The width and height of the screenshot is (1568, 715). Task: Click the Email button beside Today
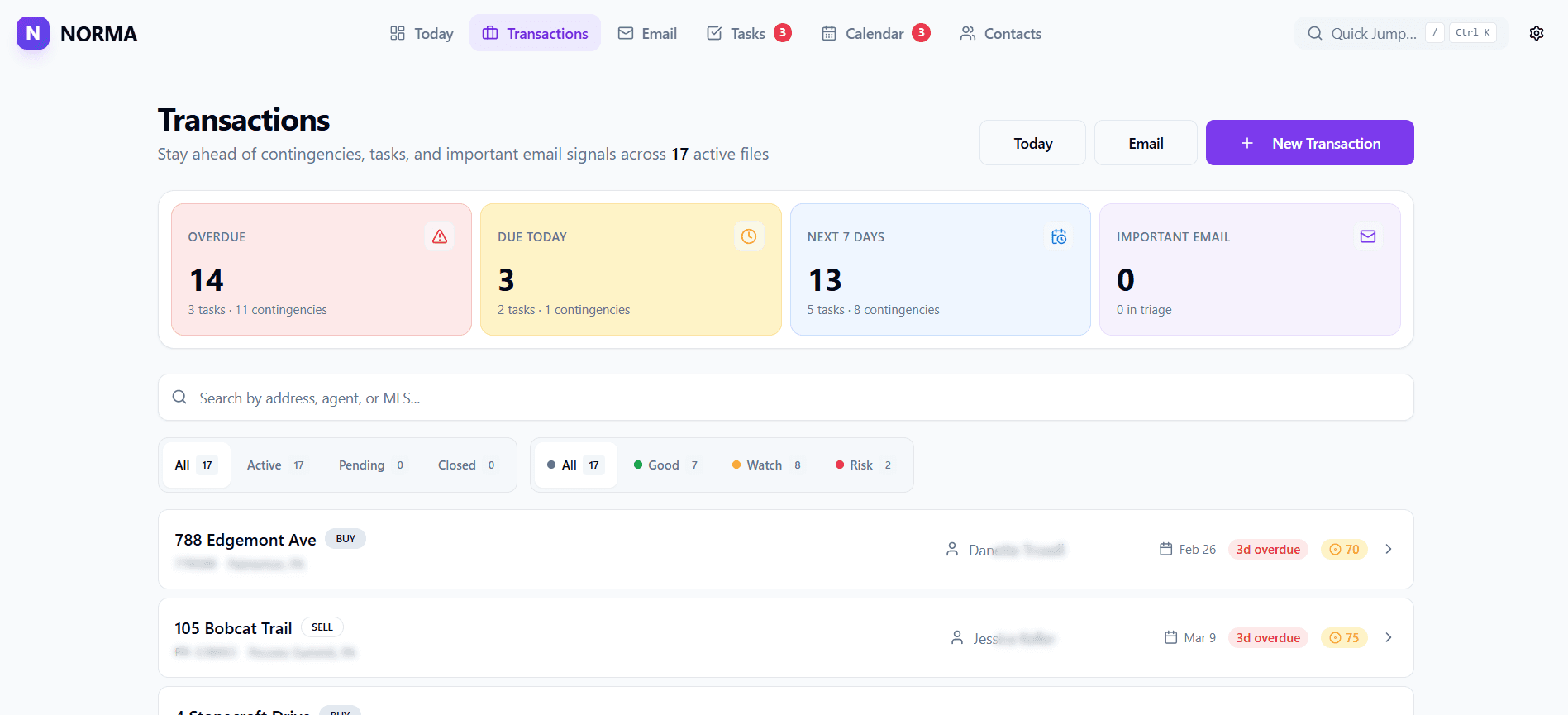(1145, 143)
